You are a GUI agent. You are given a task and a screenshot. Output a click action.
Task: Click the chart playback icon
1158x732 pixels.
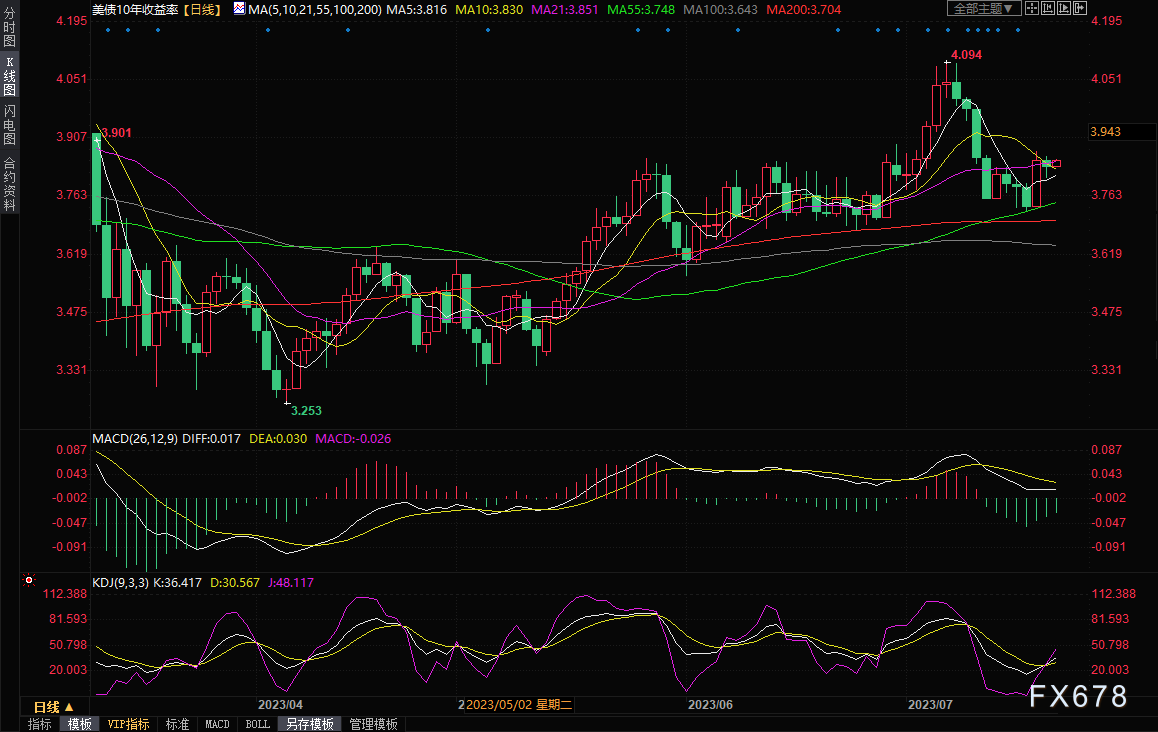(1064, 8)
